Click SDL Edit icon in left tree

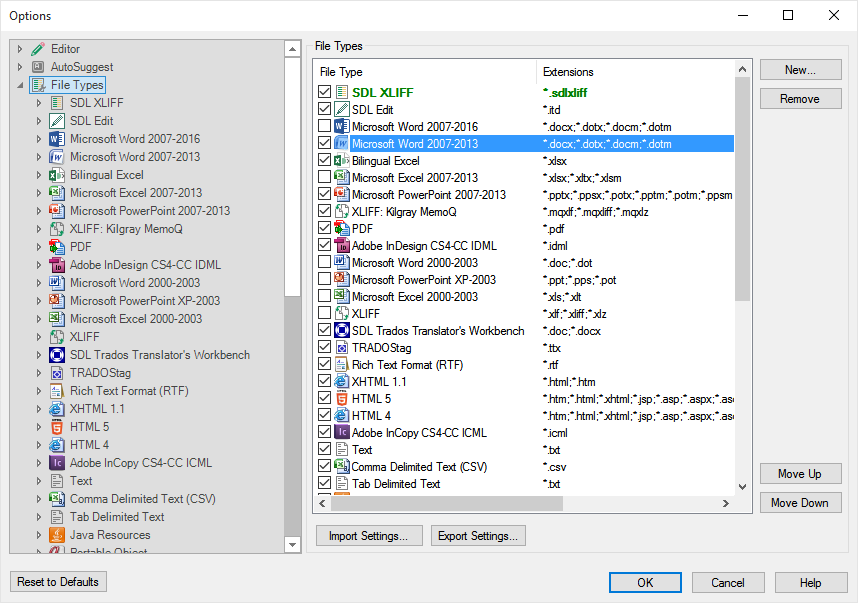pyautogui.click(x=57, y=121)
